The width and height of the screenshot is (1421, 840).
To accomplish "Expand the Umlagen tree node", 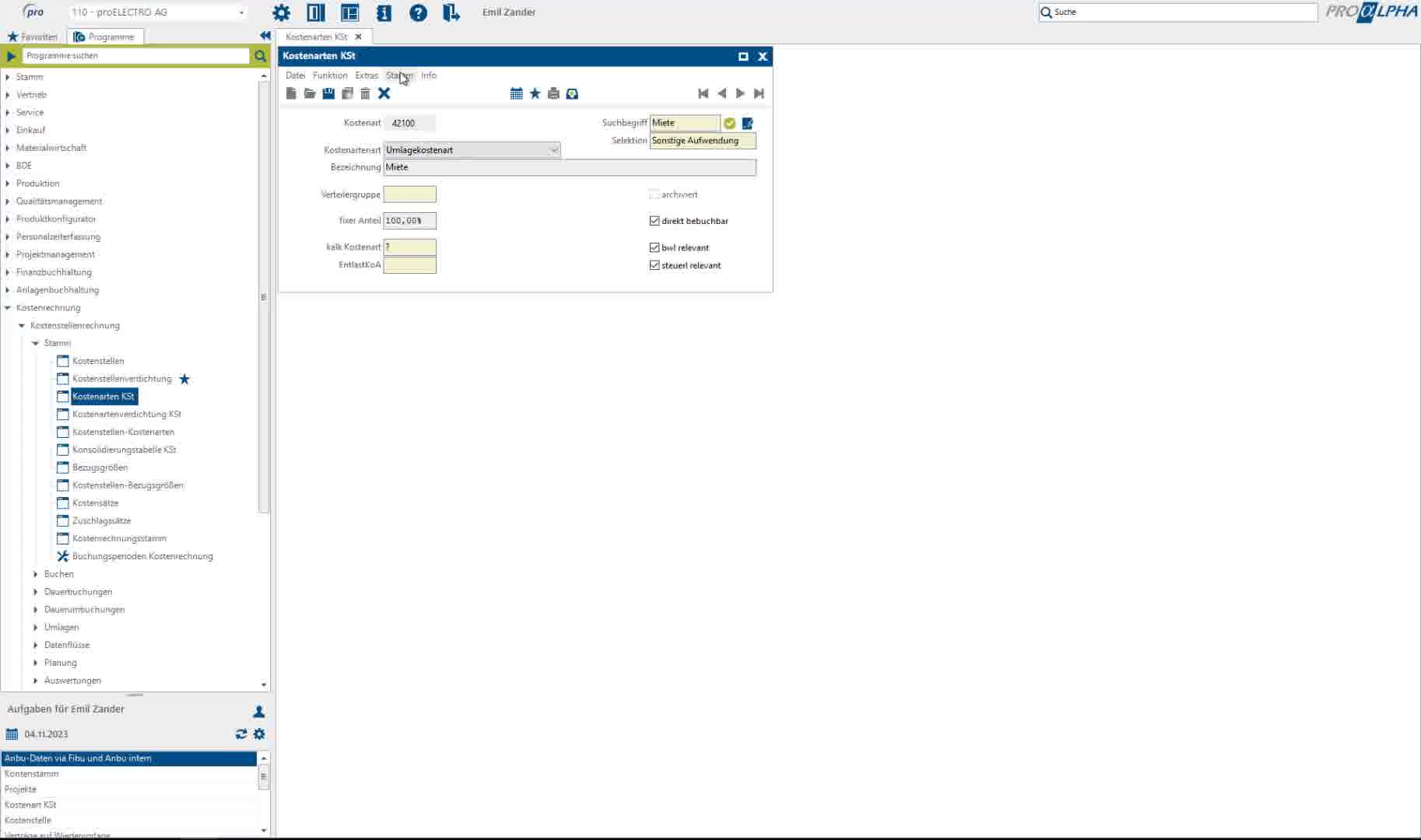I will click(36, 628).
